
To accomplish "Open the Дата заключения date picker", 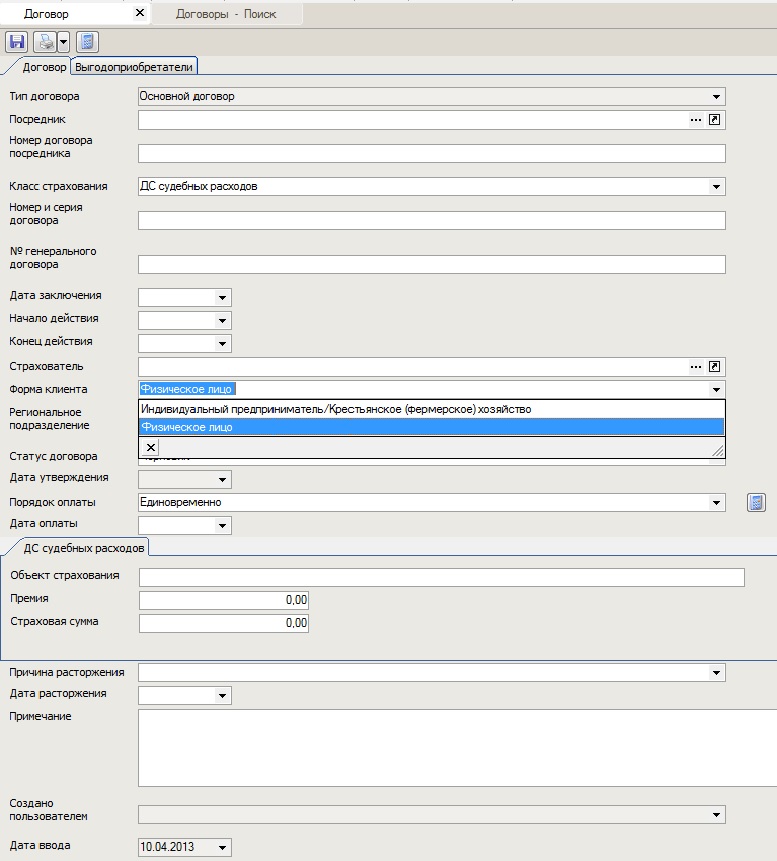I will pos(222,298).
